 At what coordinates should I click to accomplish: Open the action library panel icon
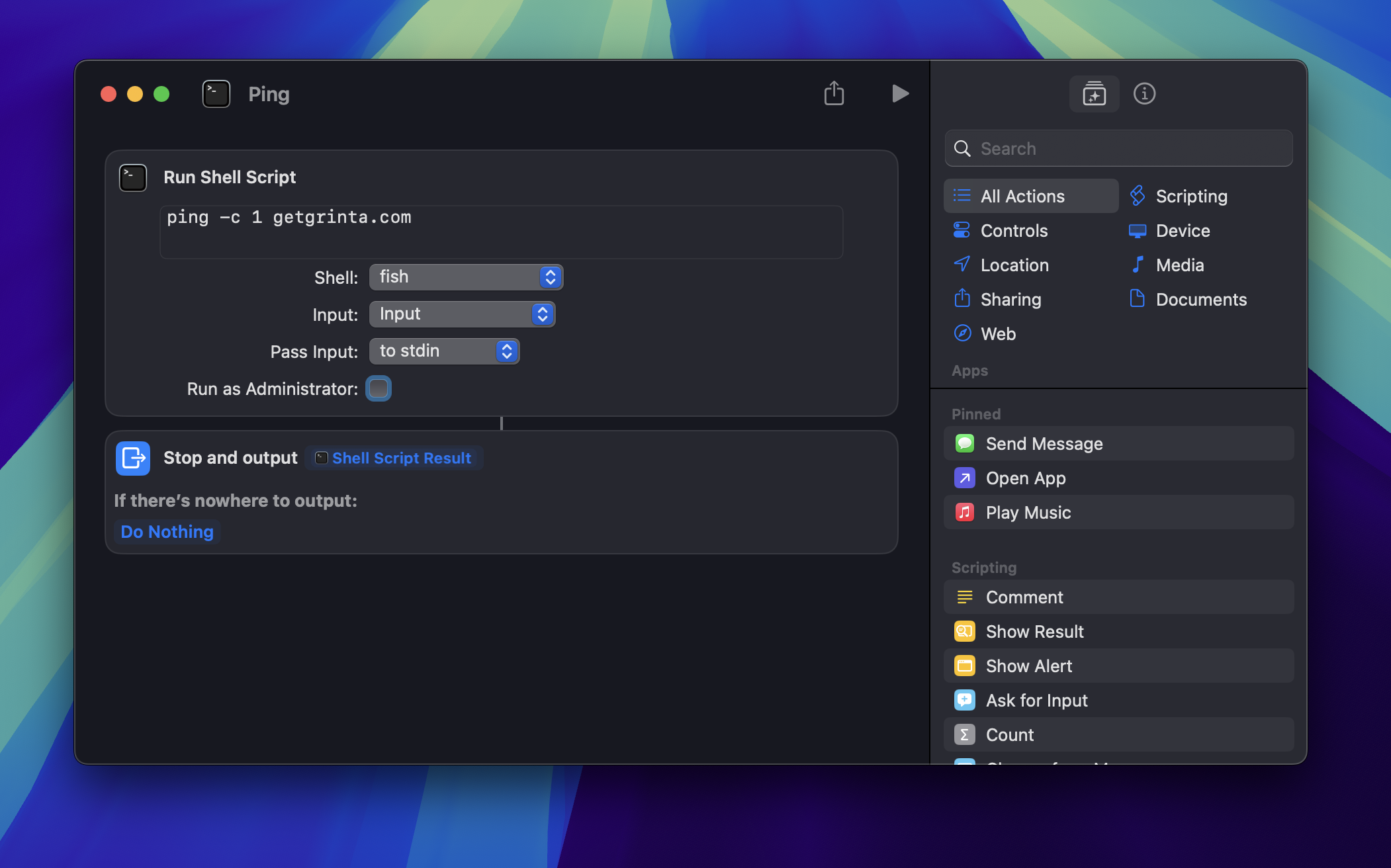point(1094,94)
